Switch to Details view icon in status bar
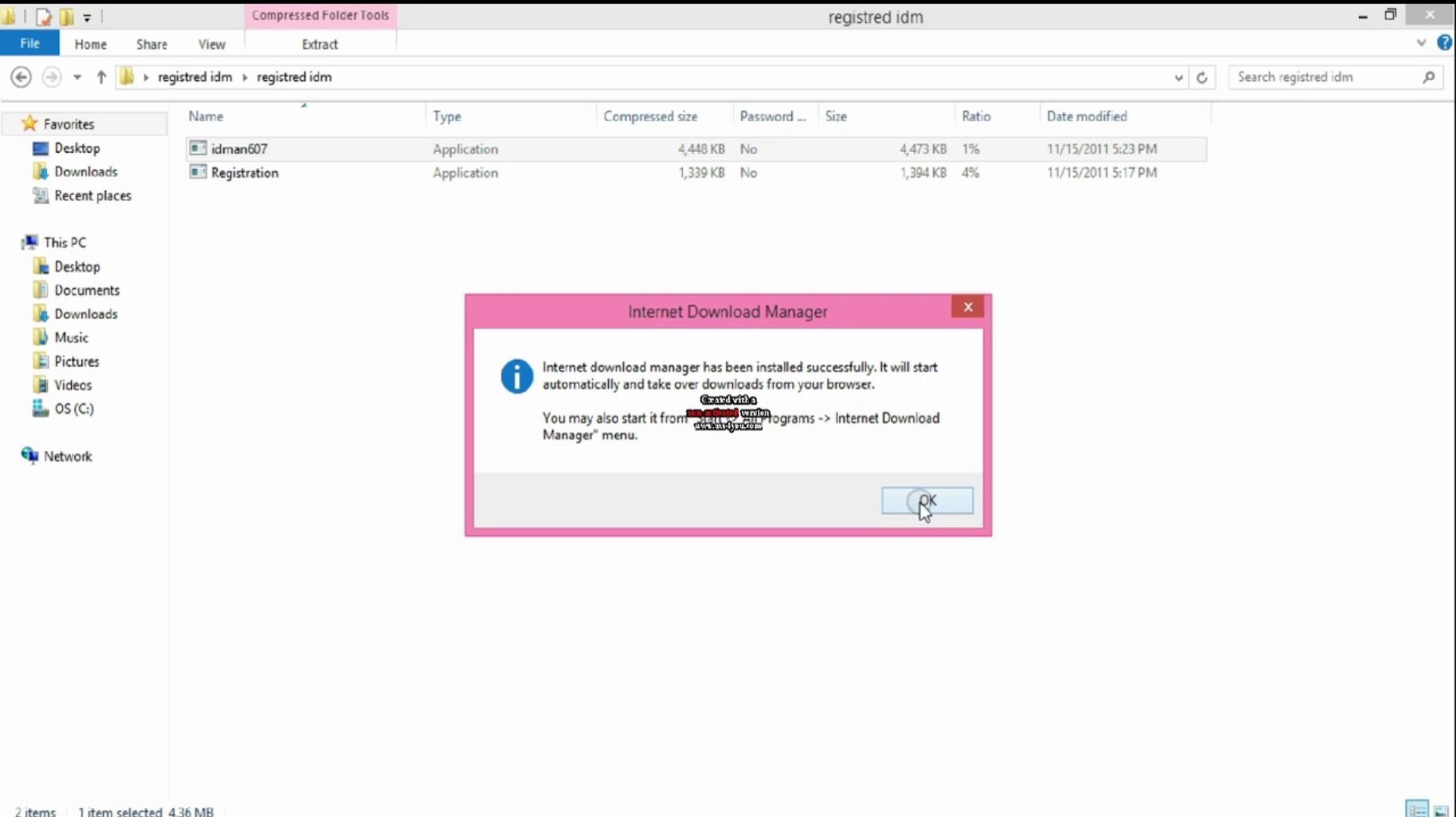Viewport: 1456px width, 817px height. 1417,809
